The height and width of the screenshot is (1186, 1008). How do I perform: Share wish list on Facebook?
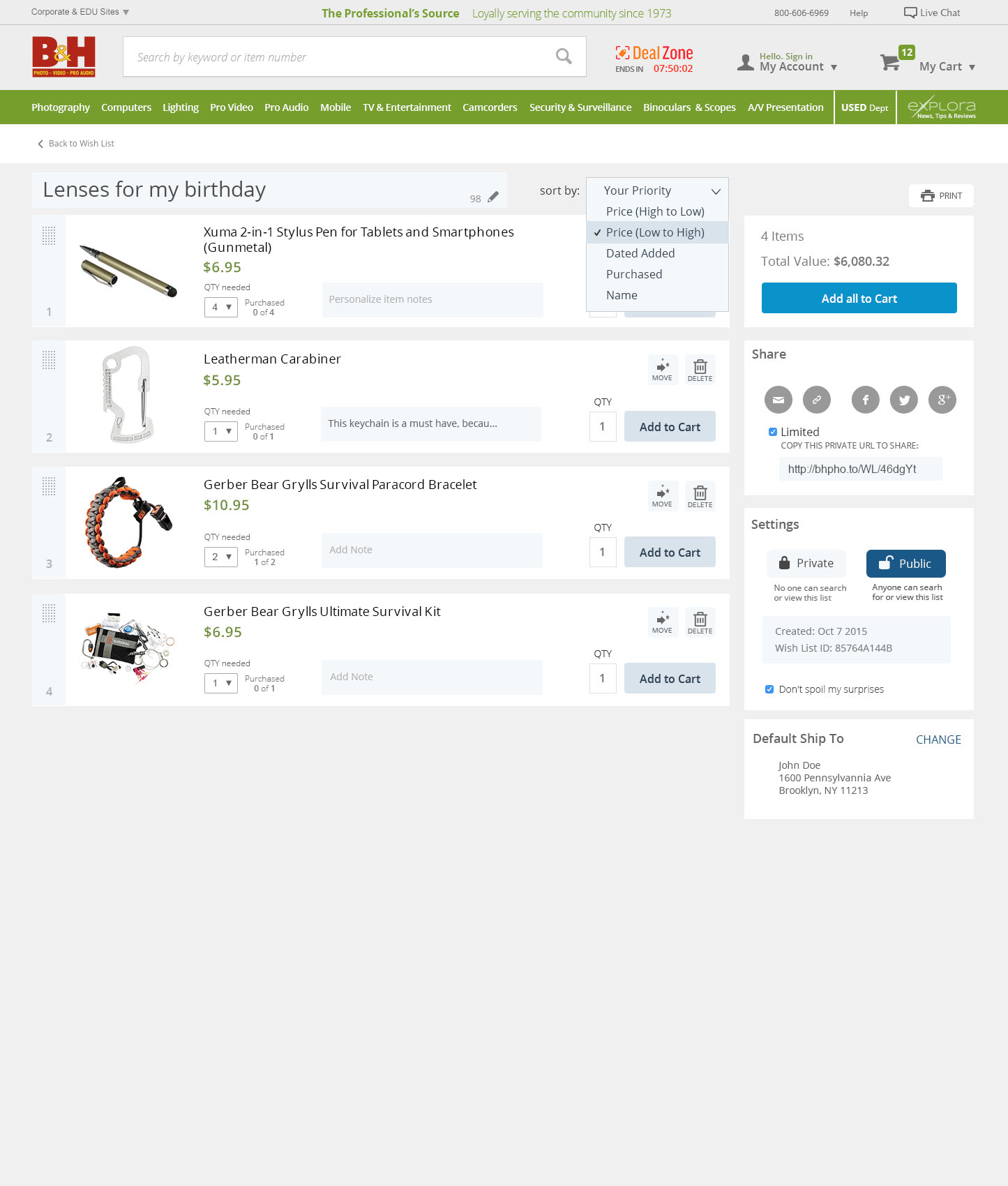(x=866, y=400)
